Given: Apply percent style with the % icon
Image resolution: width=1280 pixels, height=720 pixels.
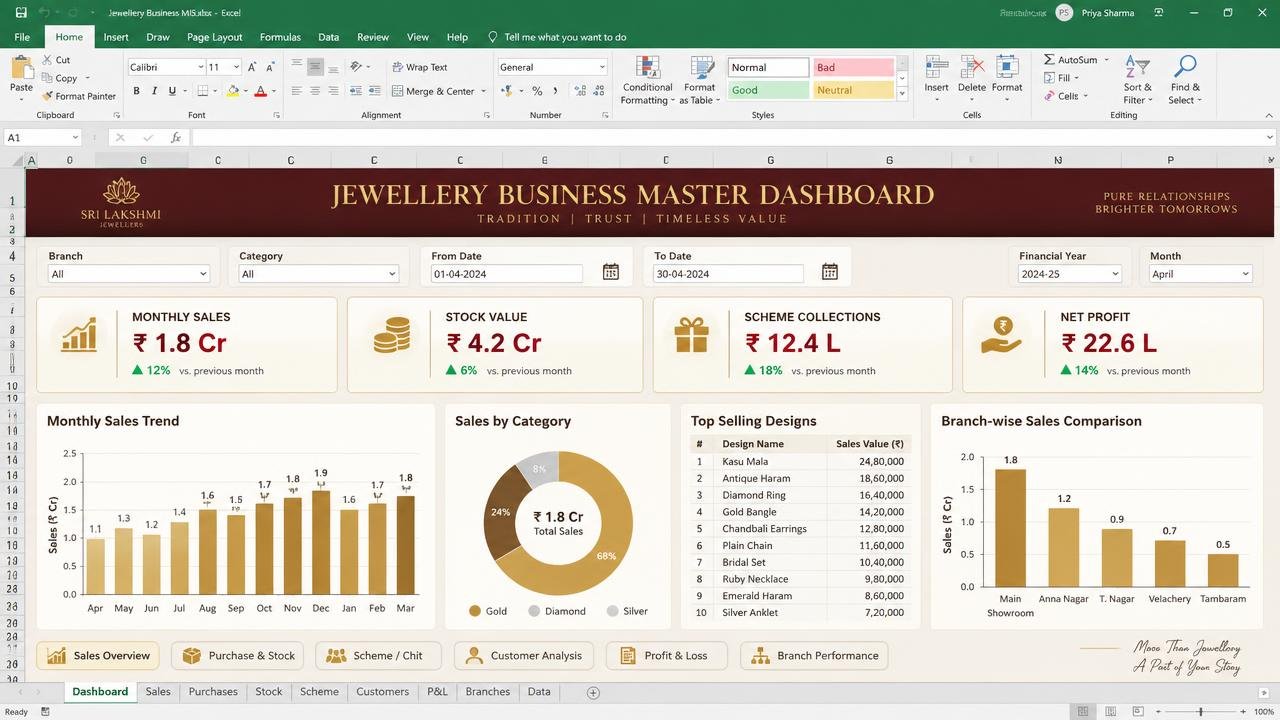Looking at the screenshot, I should (537, 91).
